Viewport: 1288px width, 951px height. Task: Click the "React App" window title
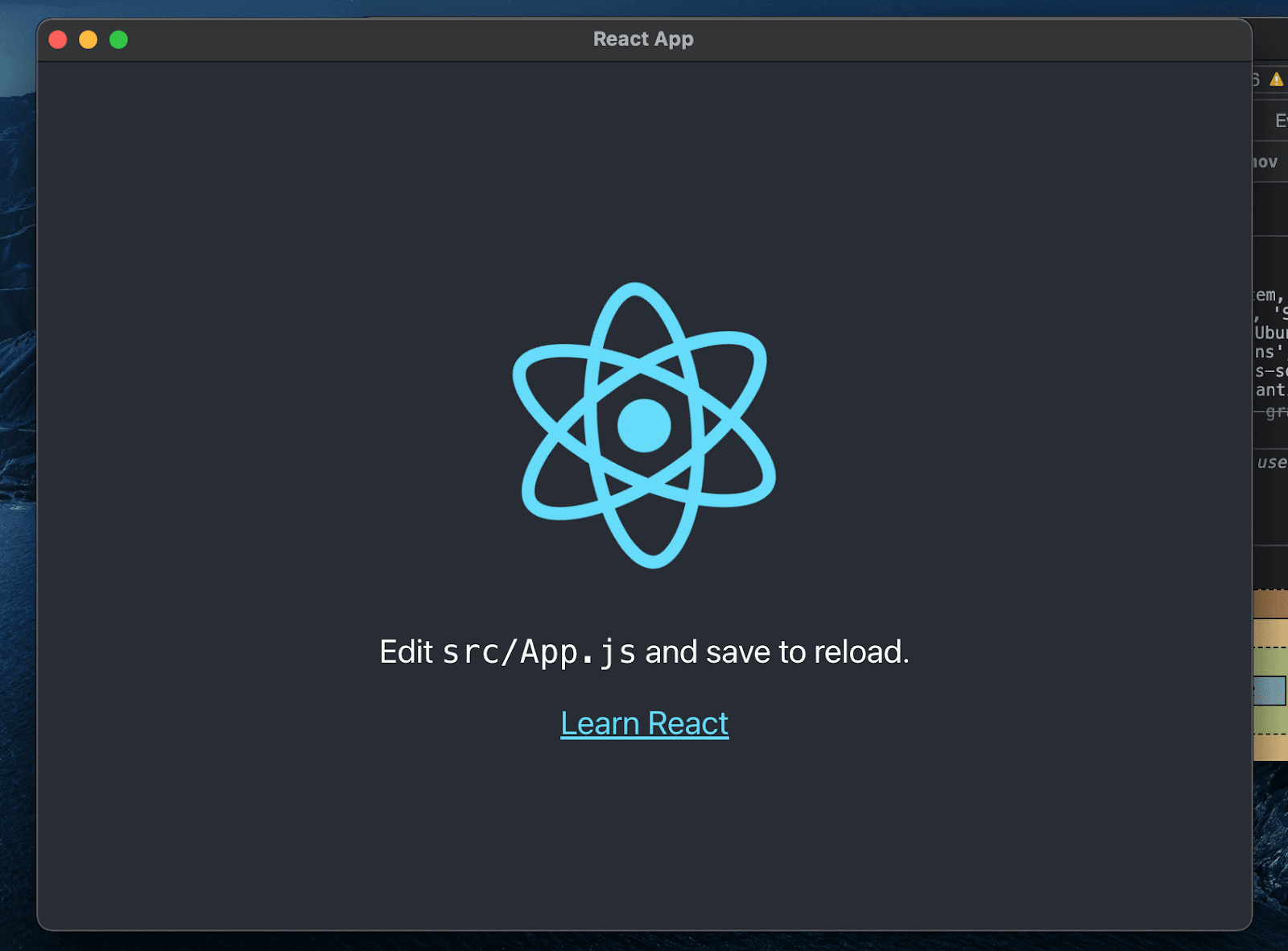[643, 39]
